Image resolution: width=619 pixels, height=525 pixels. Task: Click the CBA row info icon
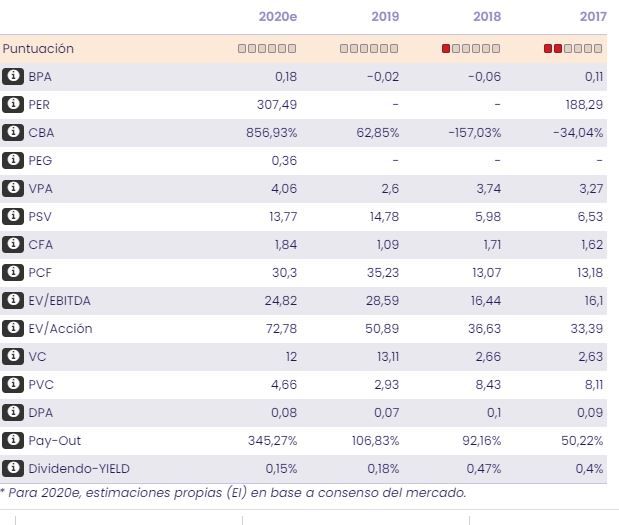pyautogui.click(x=13, y=132)
